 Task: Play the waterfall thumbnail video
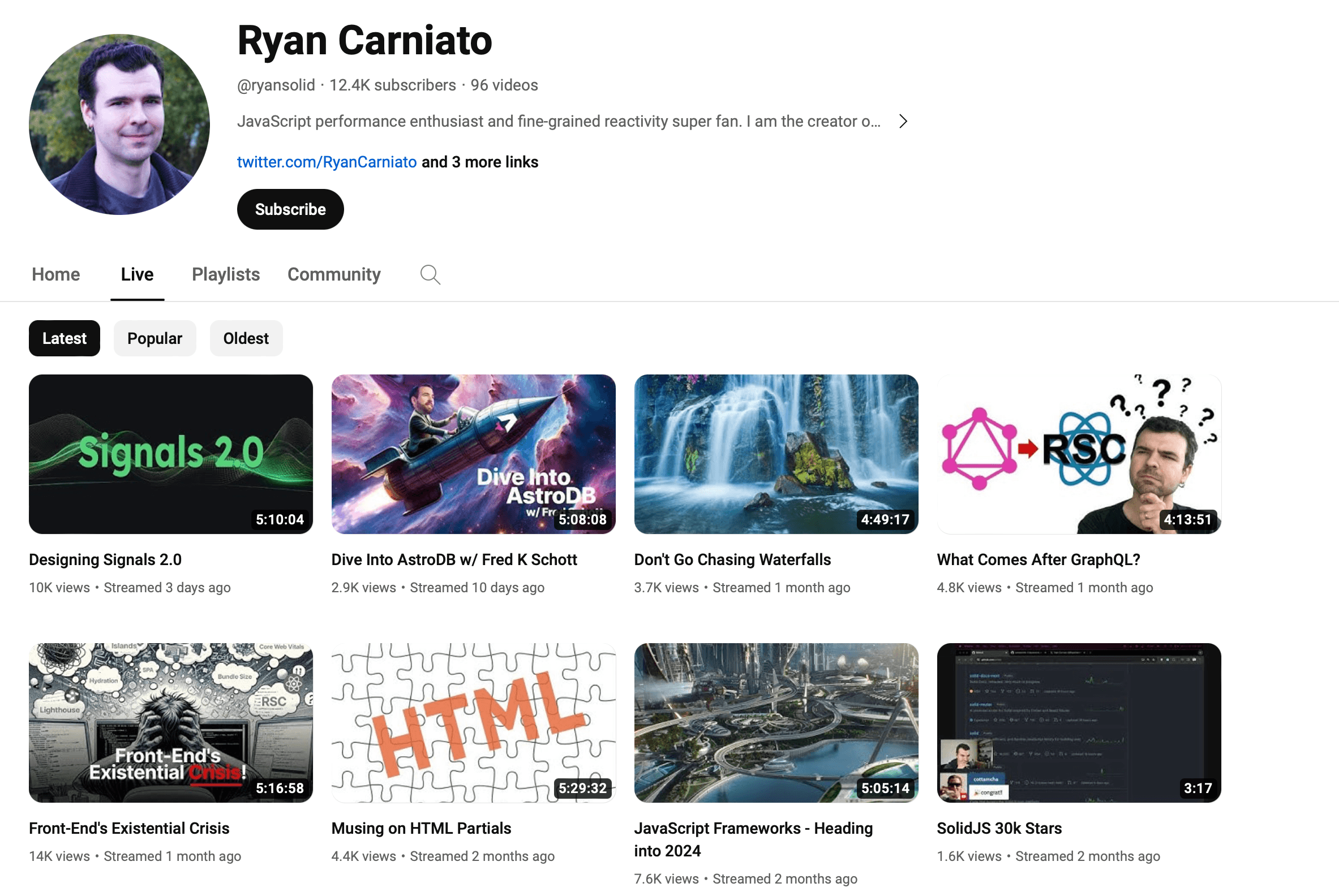[x=776, y=454]
